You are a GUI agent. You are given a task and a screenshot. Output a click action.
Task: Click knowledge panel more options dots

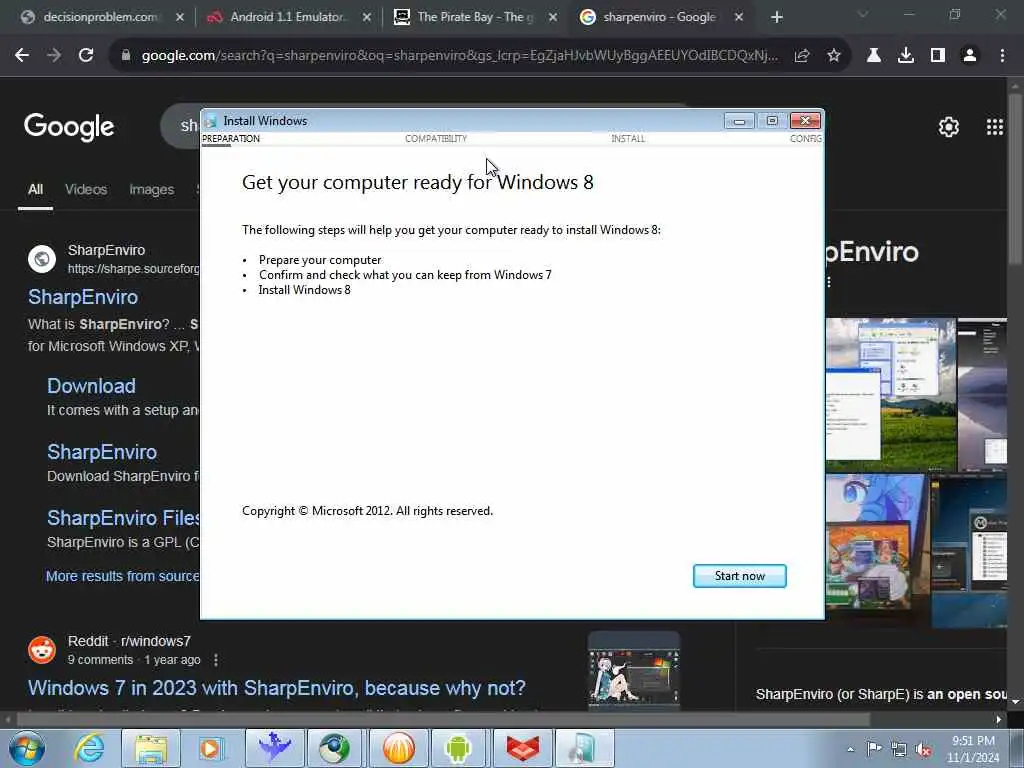pyautogui.click(x=829, y=282)
